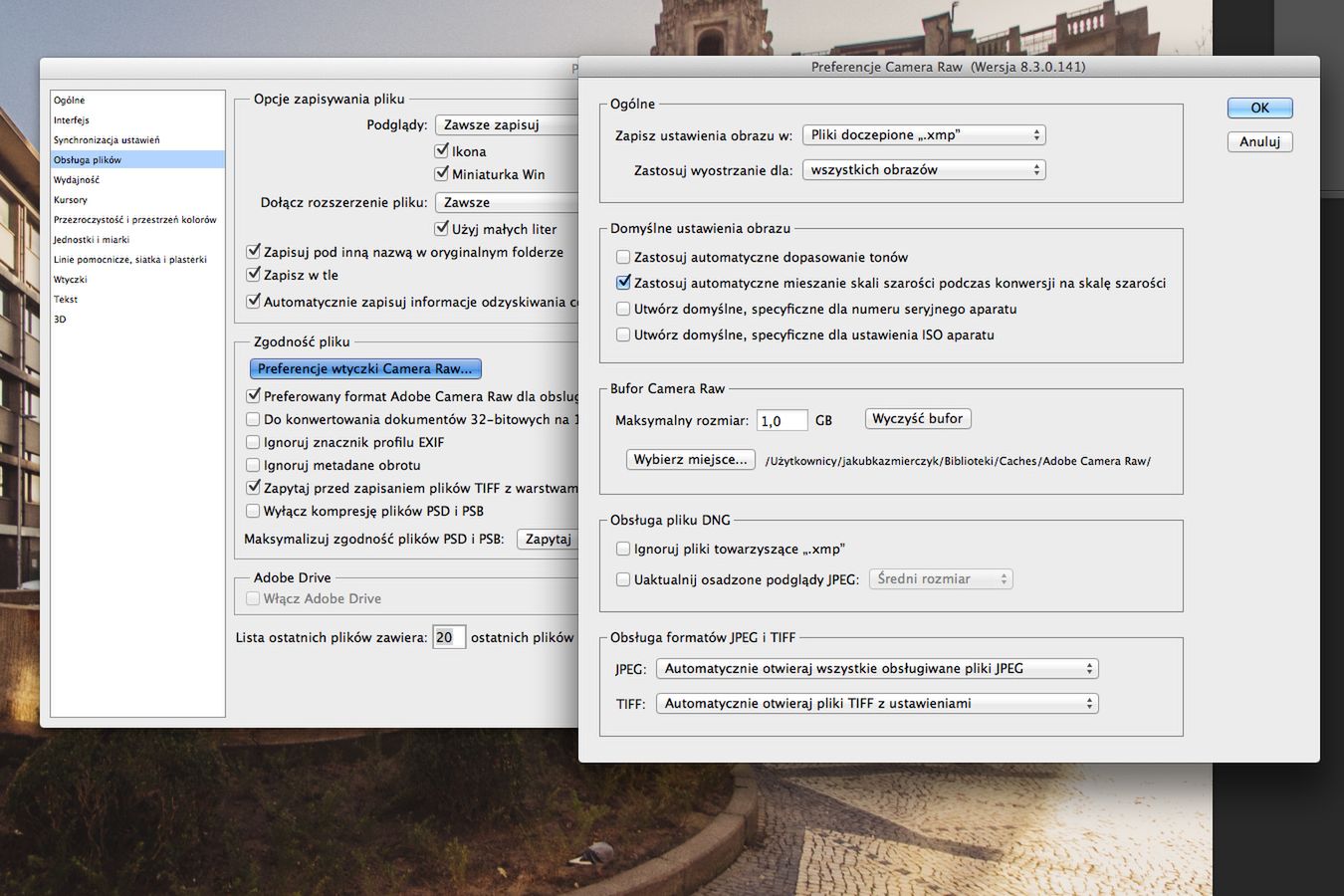Uncheck automatic grayscale mixing checkbox

coord(623,284)
